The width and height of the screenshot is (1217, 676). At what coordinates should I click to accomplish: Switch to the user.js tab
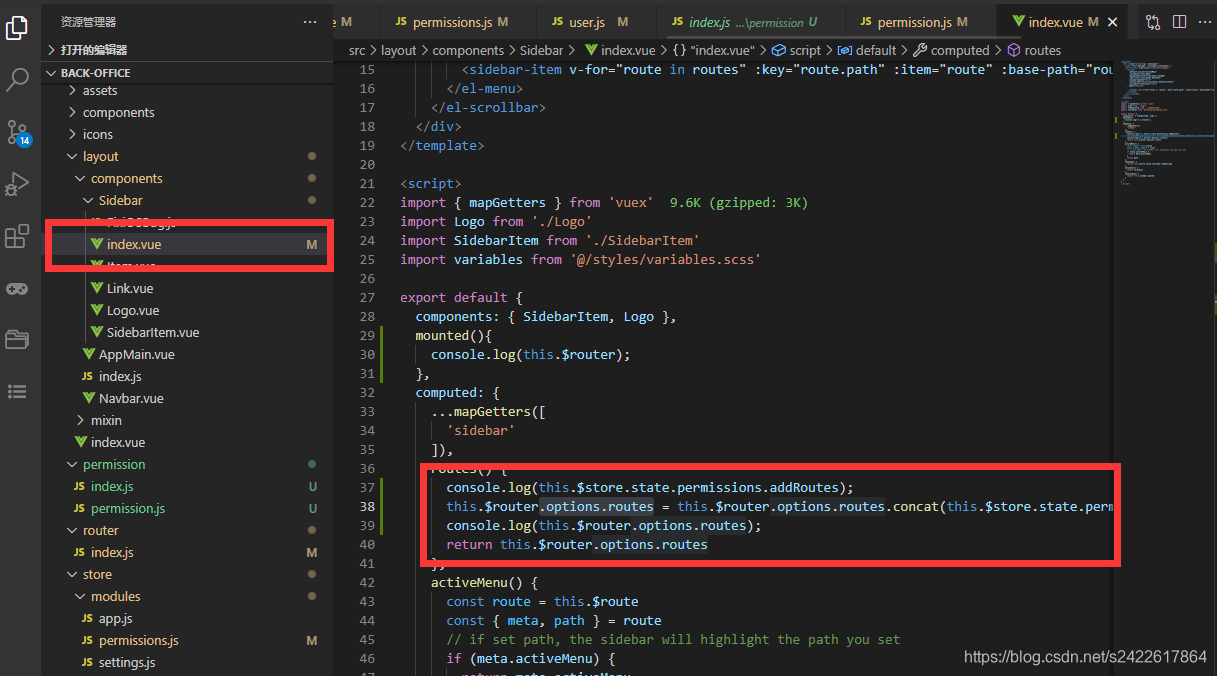598,22
